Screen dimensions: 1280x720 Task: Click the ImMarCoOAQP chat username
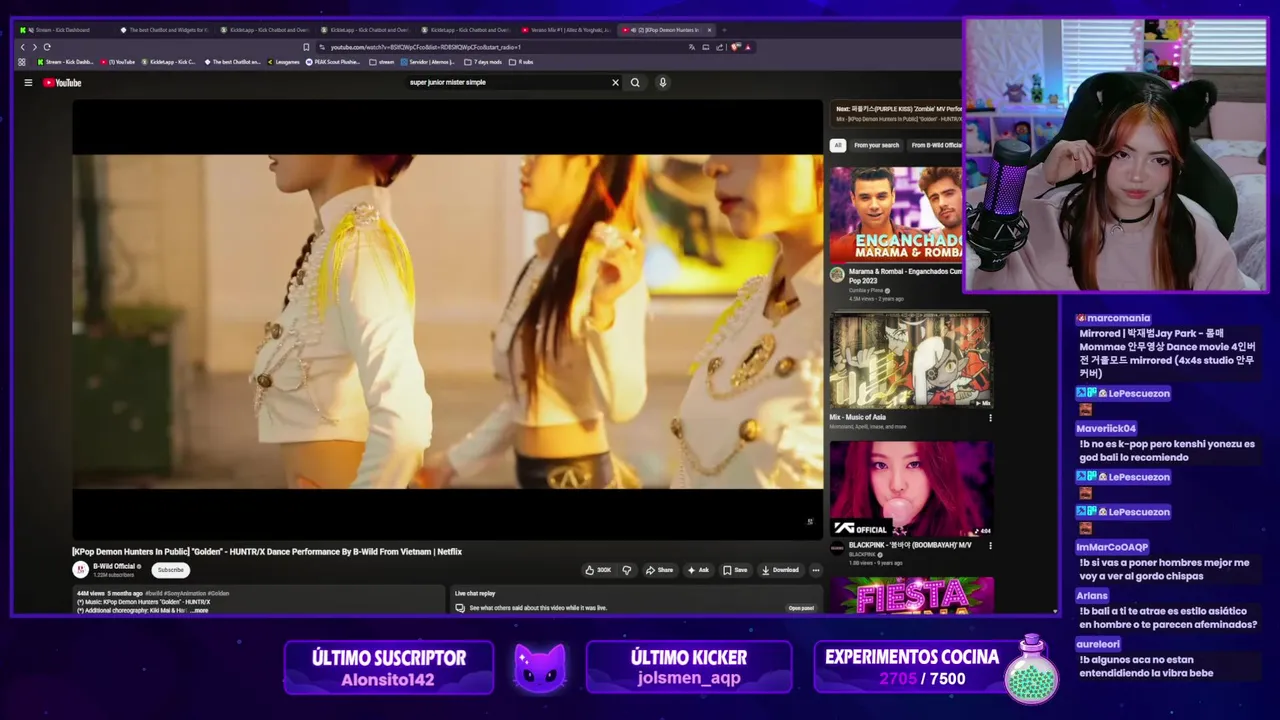point(1112,547)
